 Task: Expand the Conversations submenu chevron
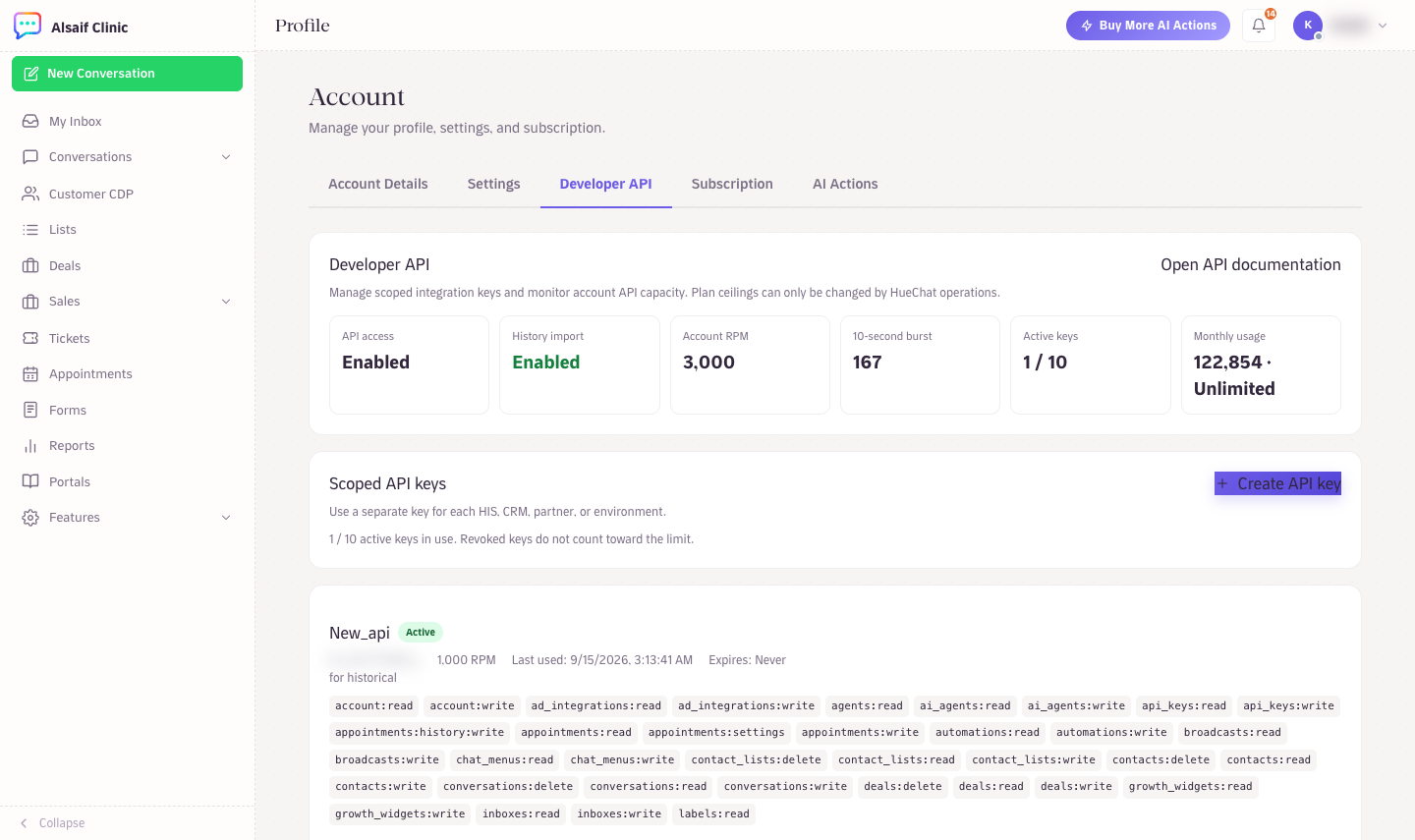[226, 157]
